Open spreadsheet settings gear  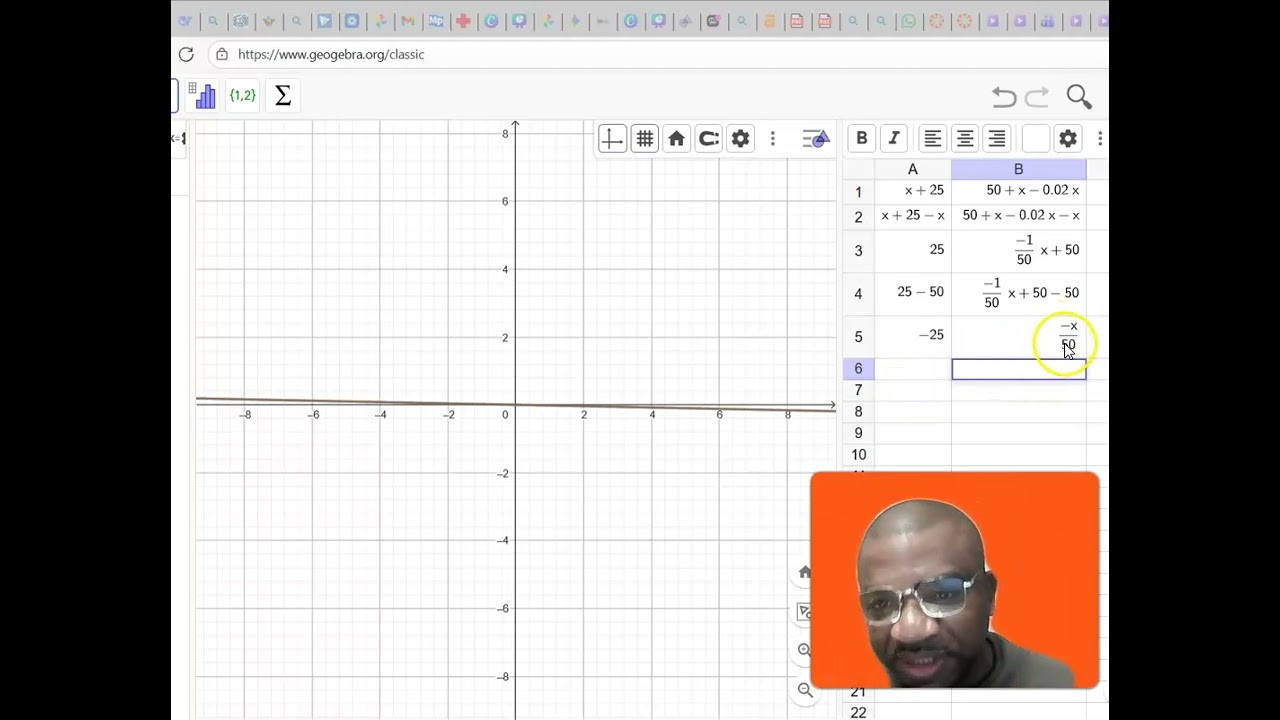coord(1068,139)
